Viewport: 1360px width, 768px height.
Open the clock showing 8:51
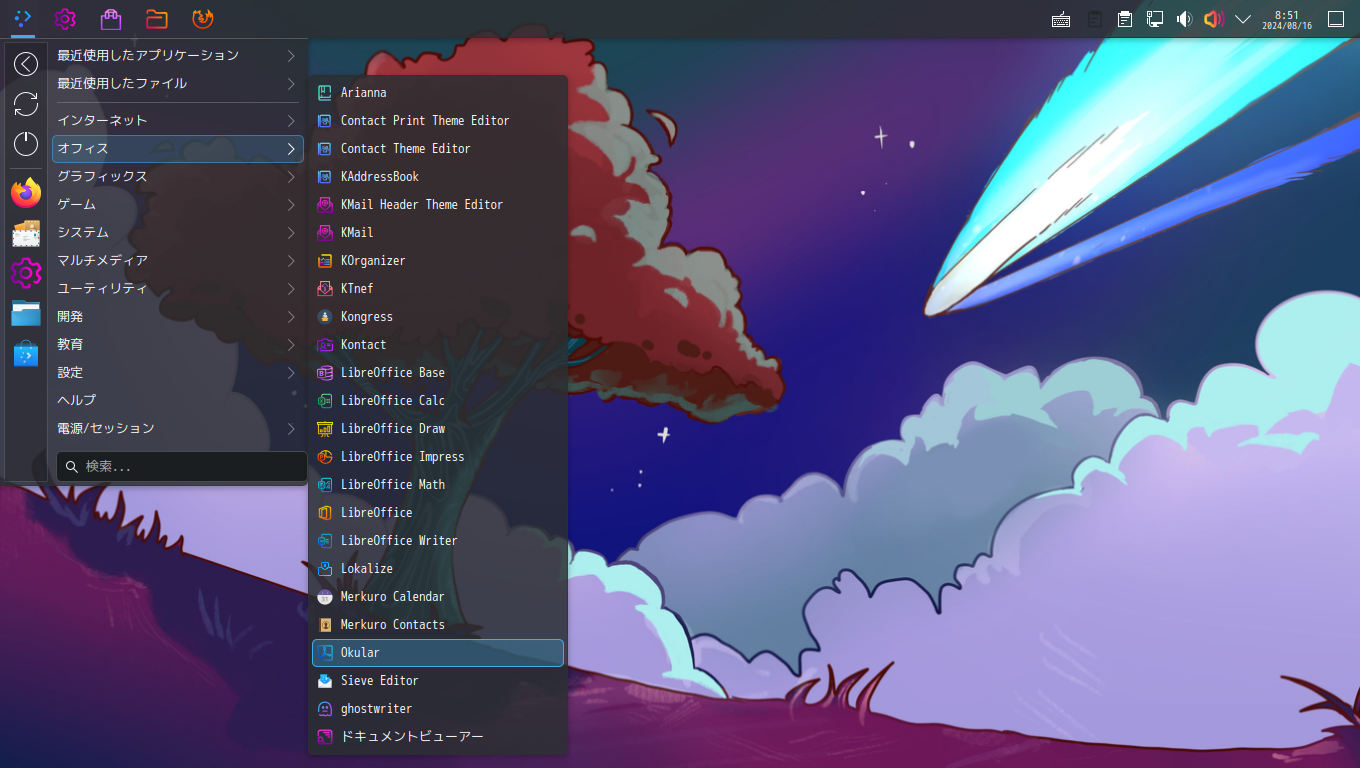click(1287, 19)
